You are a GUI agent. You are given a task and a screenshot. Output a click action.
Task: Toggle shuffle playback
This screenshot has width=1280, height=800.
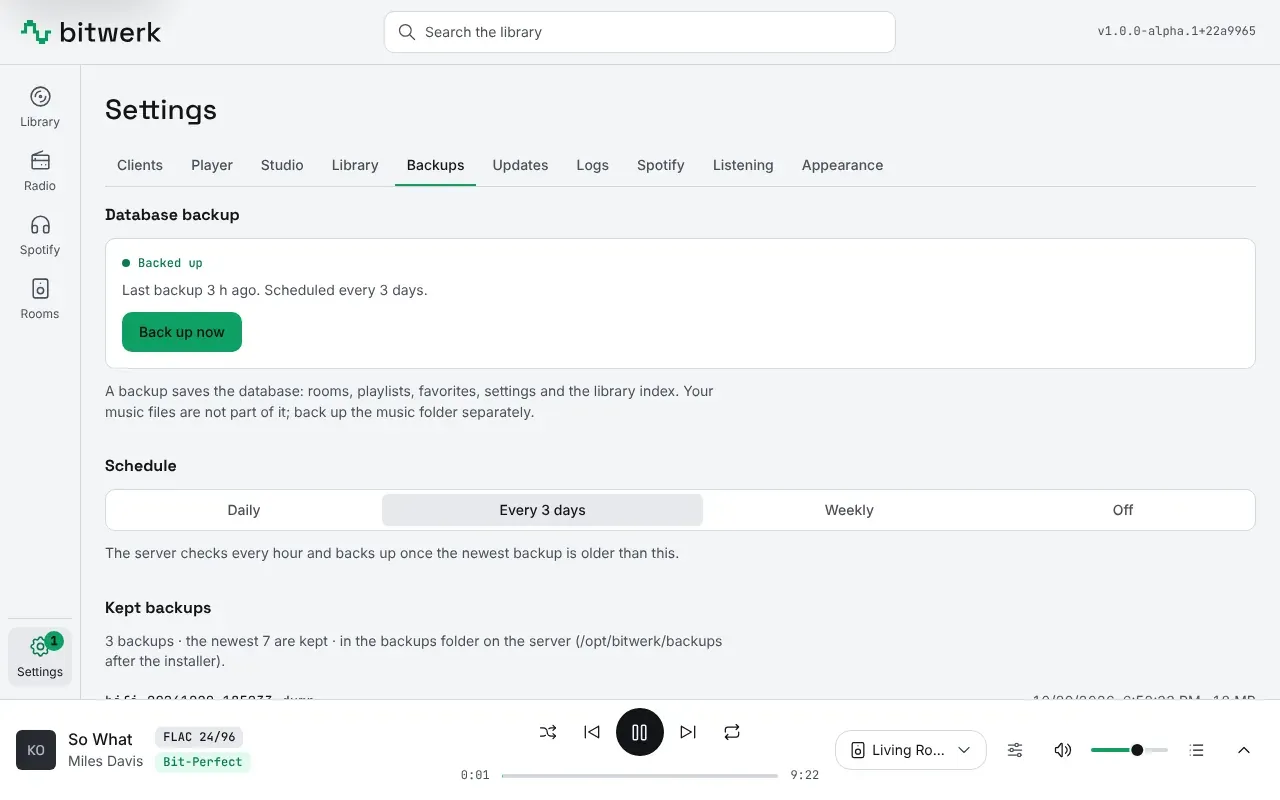(548, 732)
